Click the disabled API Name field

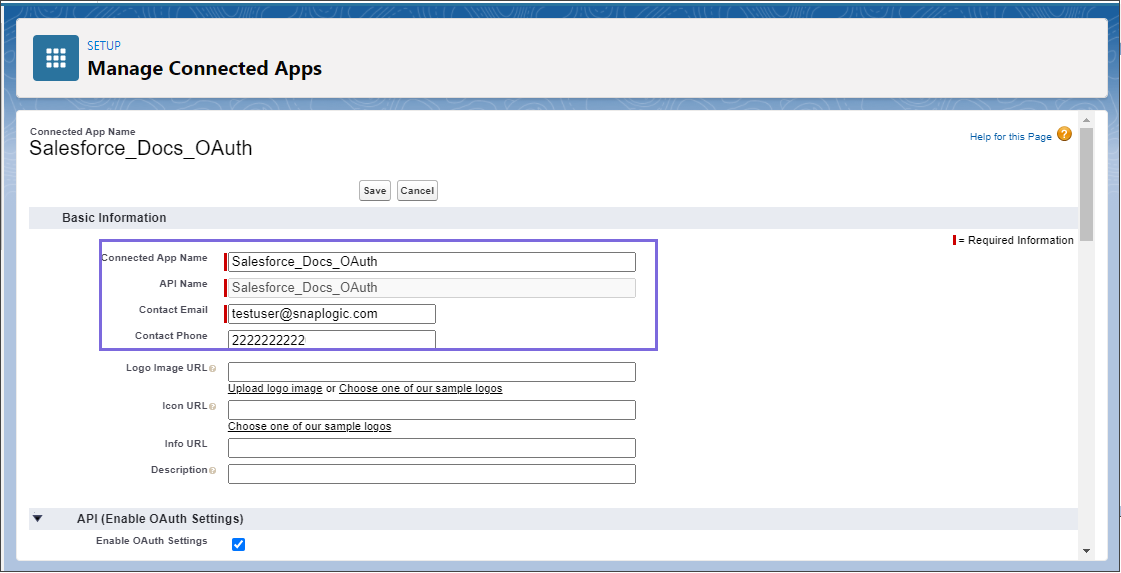(x=432, y=288)
